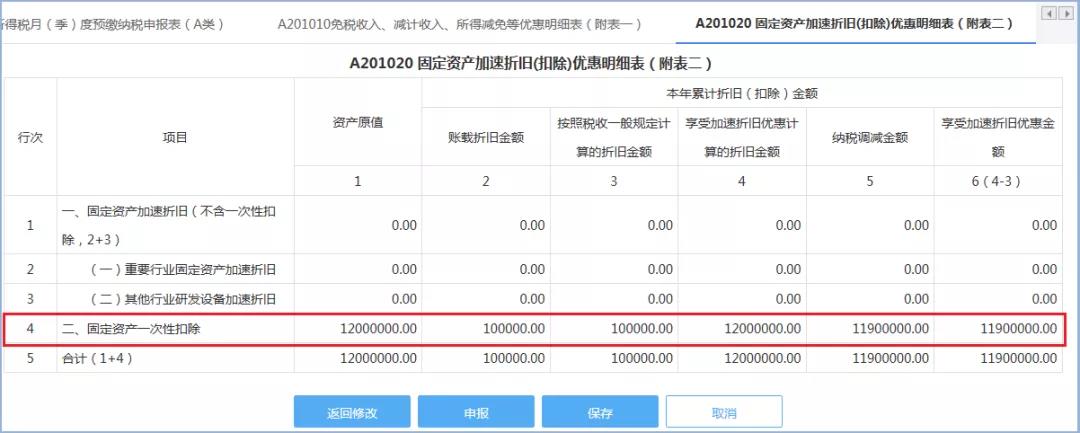Click row 1 享受加速折旧优惠金额 0.00 cell
1080x433 pixels.
click(x=999, y=225)
